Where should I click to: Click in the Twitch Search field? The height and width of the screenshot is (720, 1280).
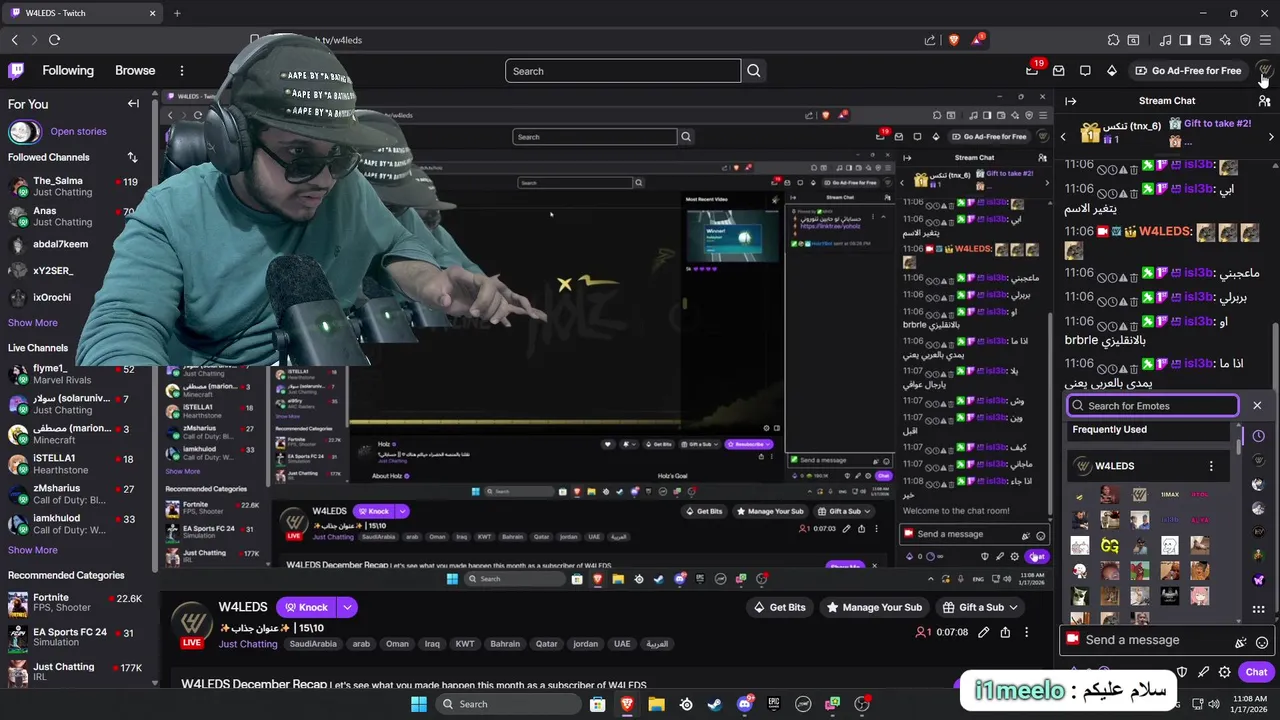click(623, 71)
